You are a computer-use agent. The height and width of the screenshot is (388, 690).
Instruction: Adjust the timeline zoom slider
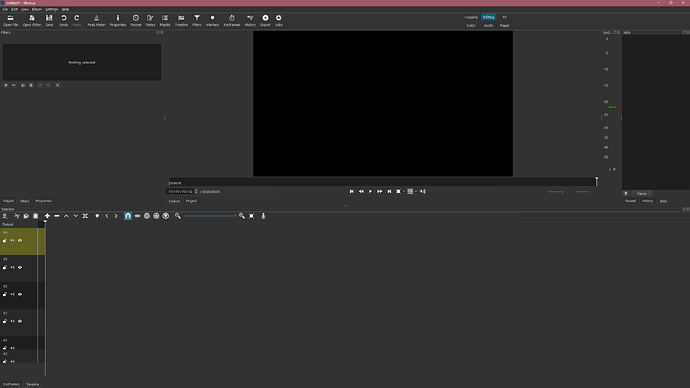tap(210, 216)
